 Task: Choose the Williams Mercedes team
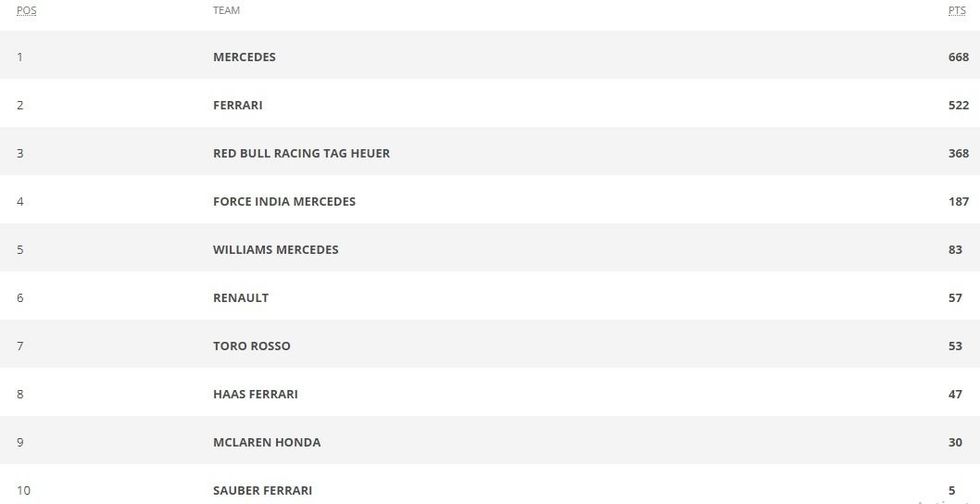275,249
